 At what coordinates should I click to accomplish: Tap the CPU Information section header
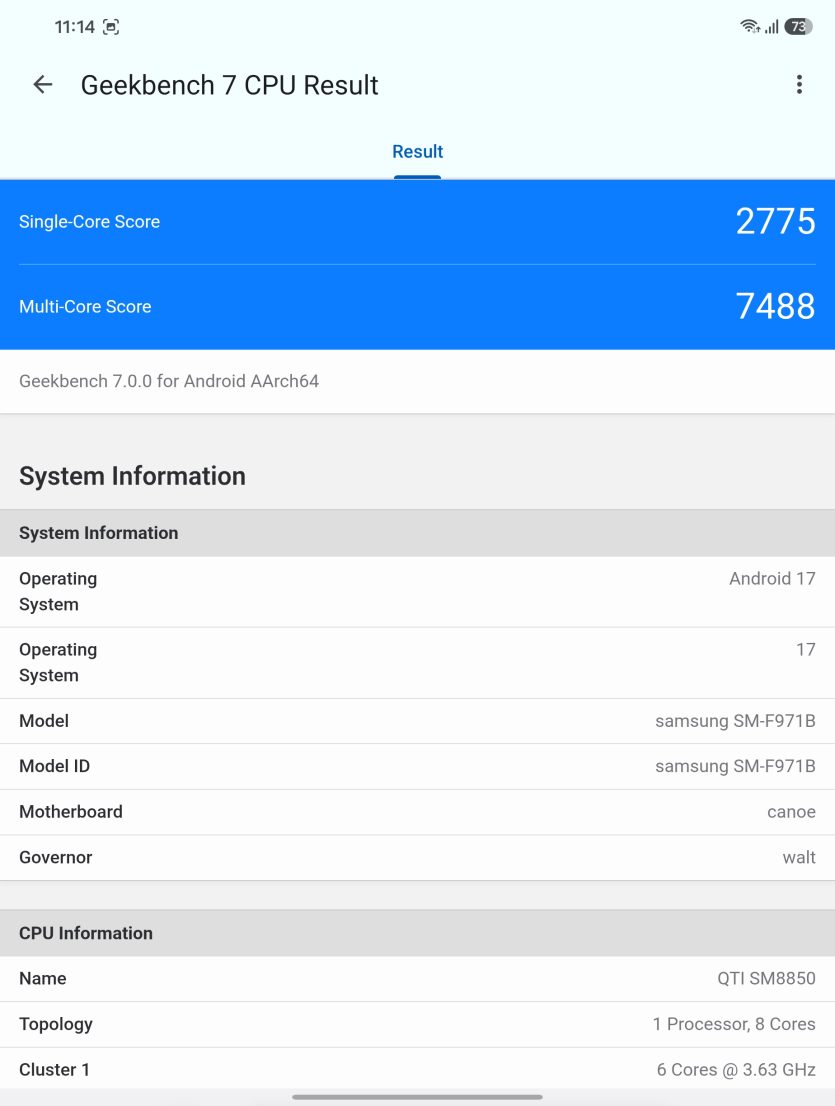coord(418,933)
